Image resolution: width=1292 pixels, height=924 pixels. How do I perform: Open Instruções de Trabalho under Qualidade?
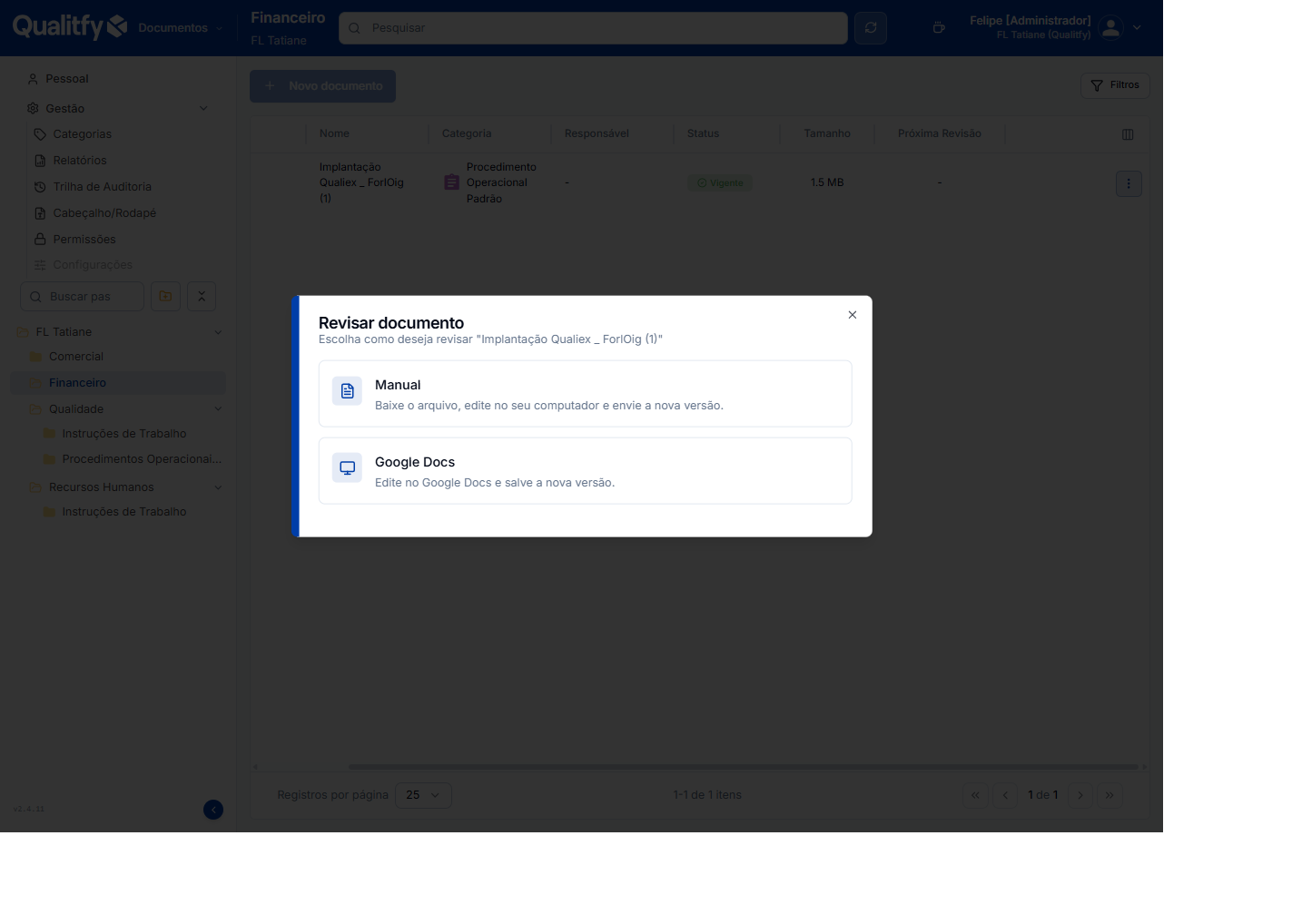[124, 434]
